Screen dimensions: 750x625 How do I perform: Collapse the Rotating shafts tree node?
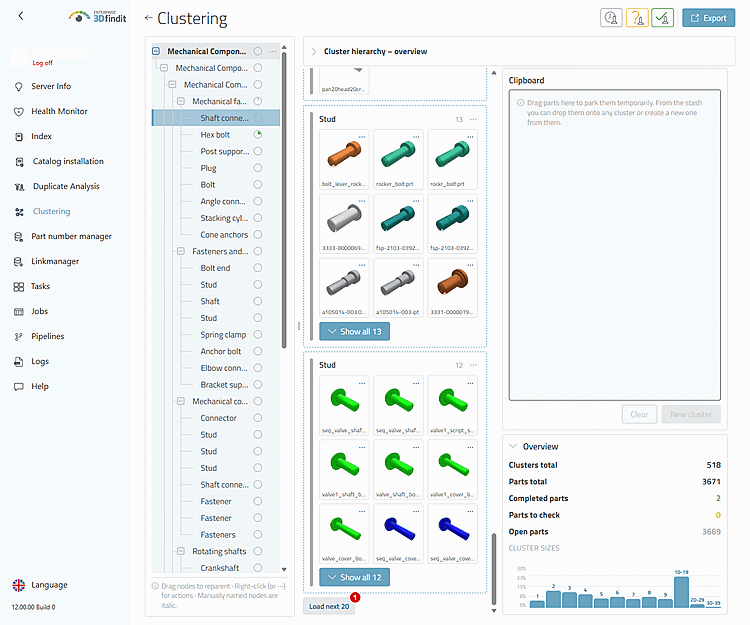(181, 551)
